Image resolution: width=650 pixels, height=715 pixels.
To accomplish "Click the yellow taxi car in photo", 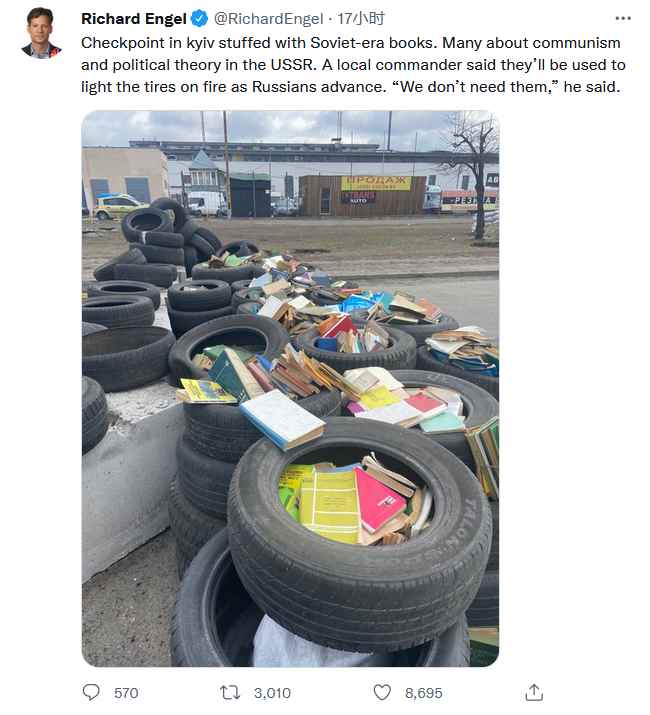I will tap(116, 206).
